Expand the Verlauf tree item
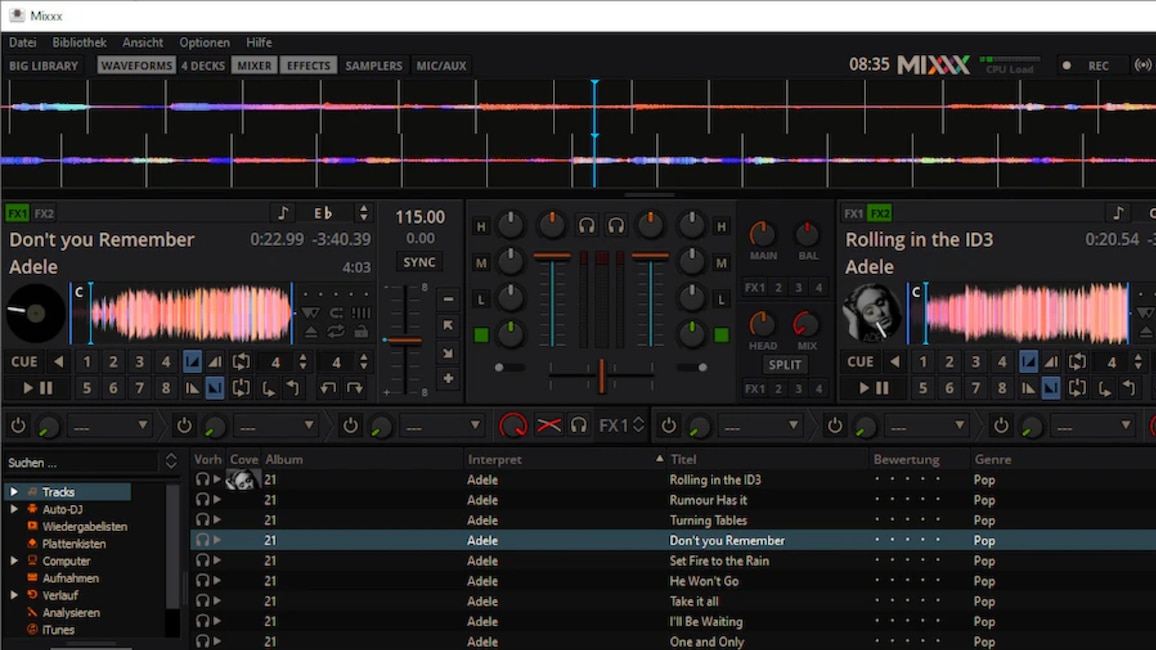Screen dimensions: 1156x650 pos(14,595)
